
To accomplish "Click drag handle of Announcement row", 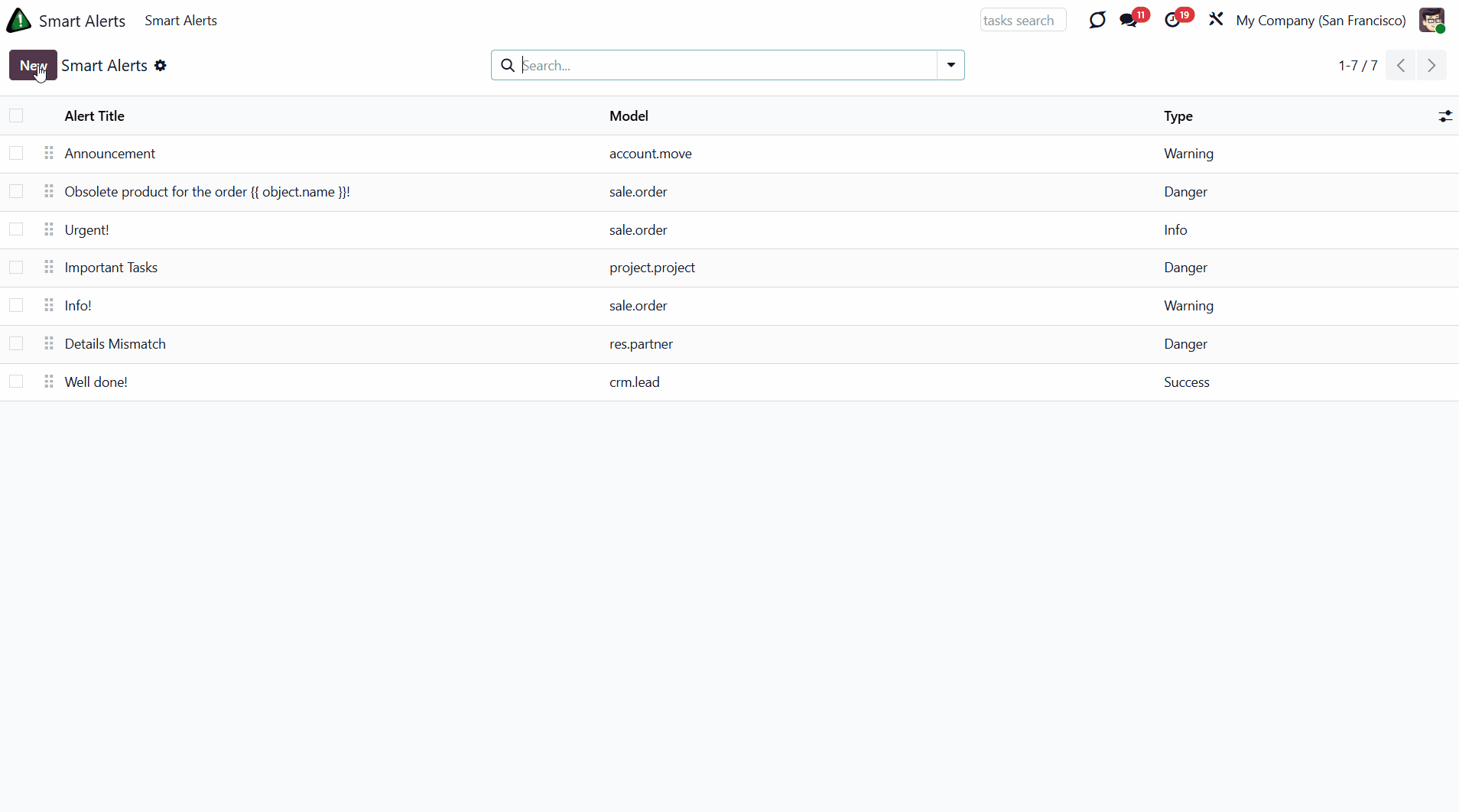I will pyautogui.click(x=49, y=154).
